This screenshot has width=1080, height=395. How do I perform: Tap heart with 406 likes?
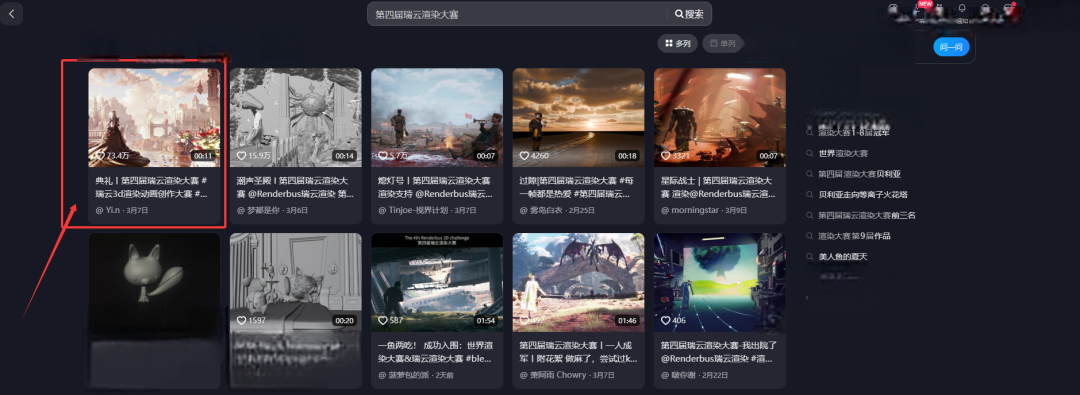tap(665, 321)
